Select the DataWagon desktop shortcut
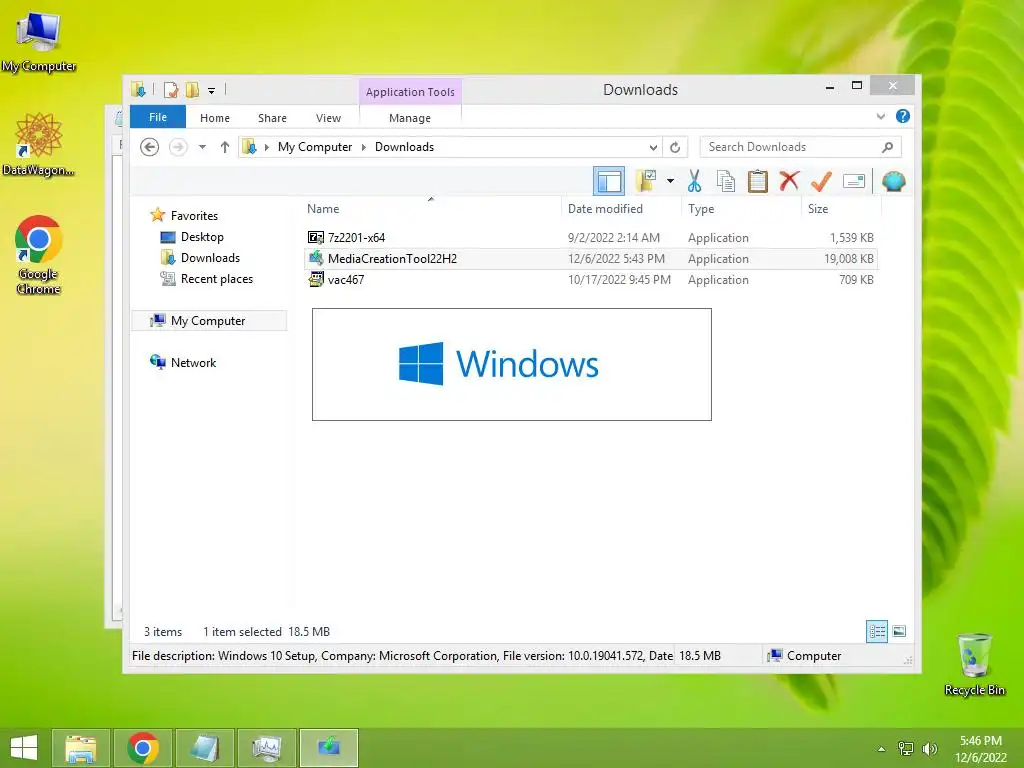Viewport: 1024px width, 768px height. pos(39,144)
